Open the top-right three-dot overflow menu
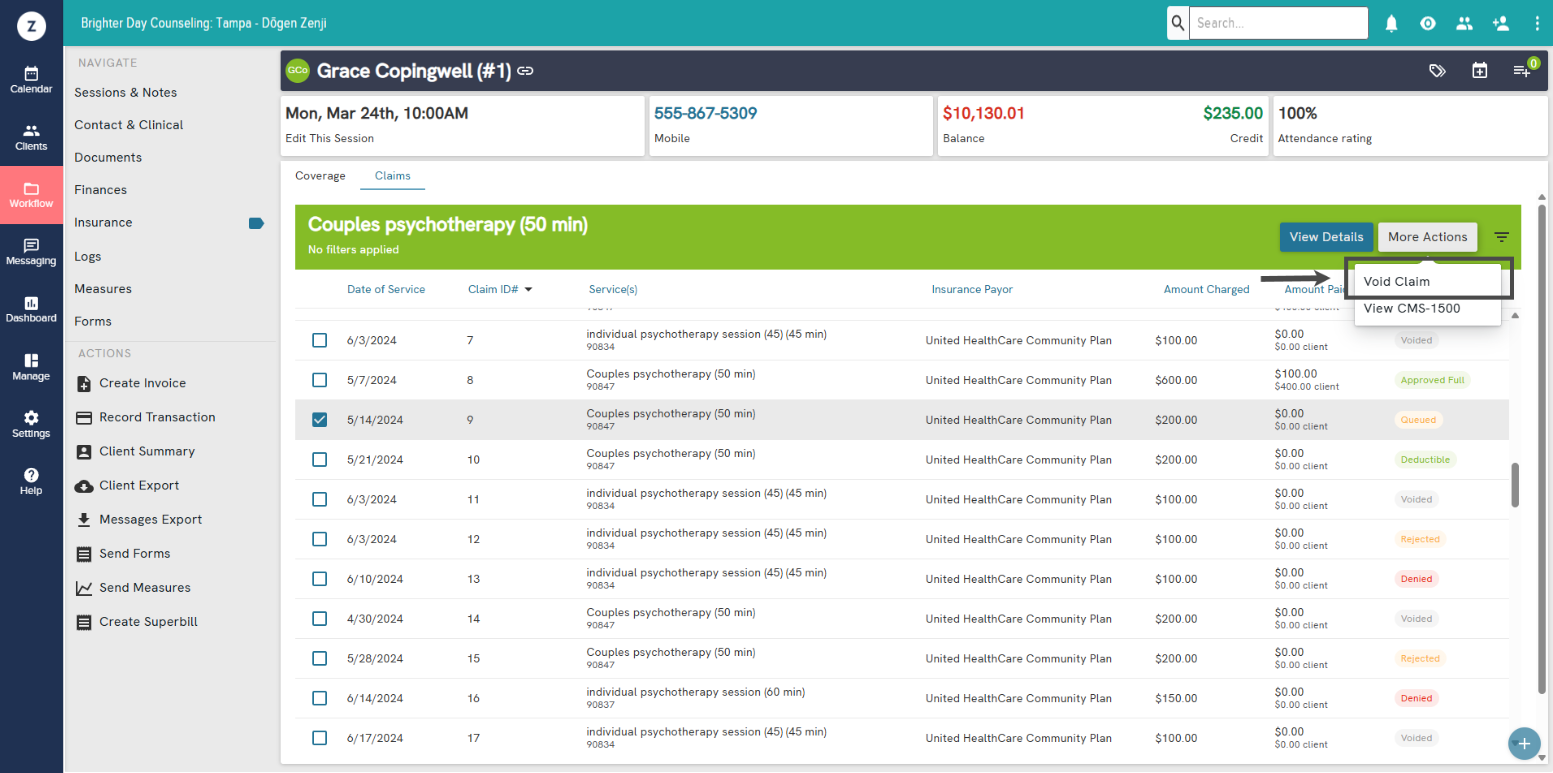This screenshot has width=1553, height=773. tap(1537, 23)
